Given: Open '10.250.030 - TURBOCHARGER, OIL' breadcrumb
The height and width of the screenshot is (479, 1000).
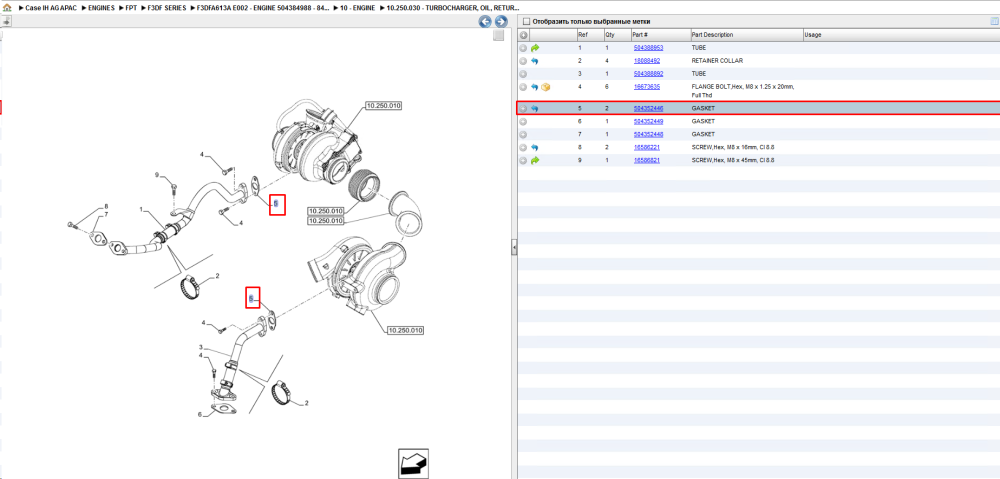Looking at the screenshot, I should [x=454, y=8].
